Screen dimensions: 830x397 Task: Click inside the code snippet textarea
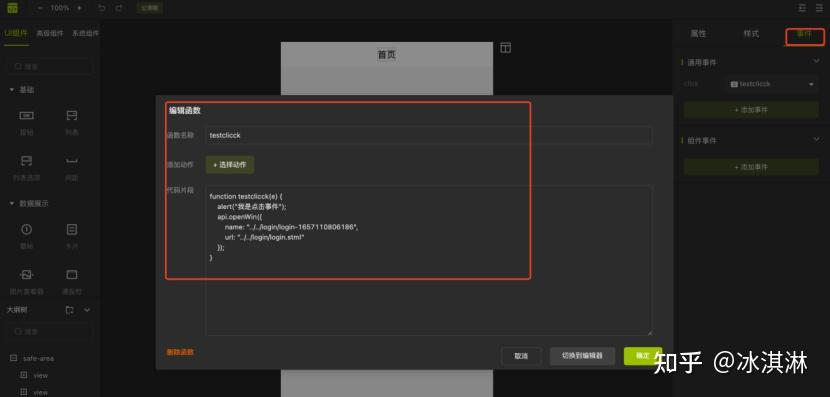coord(428,260)
